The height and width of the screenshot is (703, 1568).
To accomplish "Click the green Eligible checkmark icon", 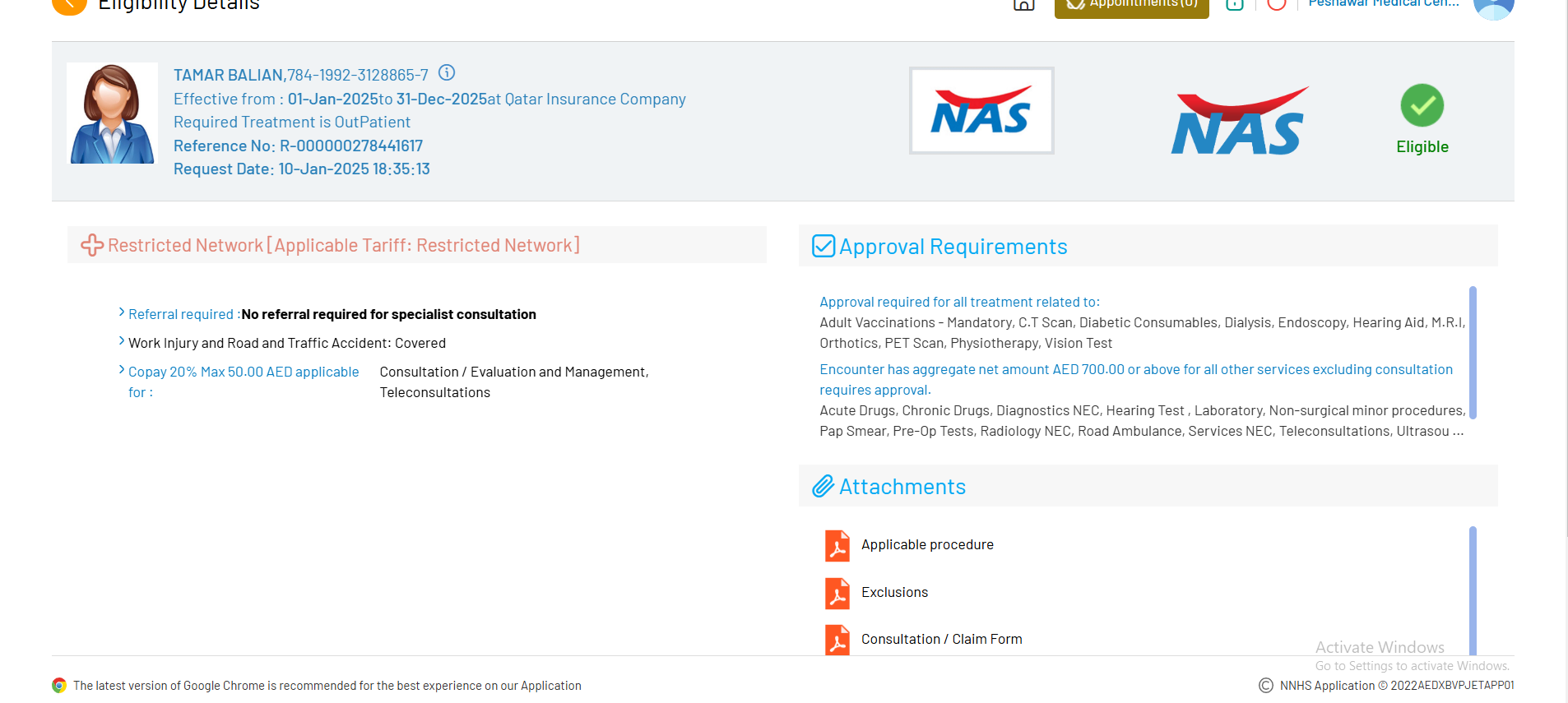I will (x=1422, y=105).
